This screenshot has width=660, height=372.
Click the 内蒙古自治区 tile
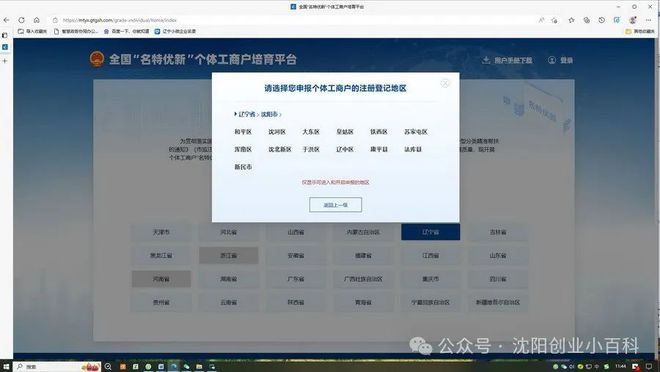tap(363, 232)
